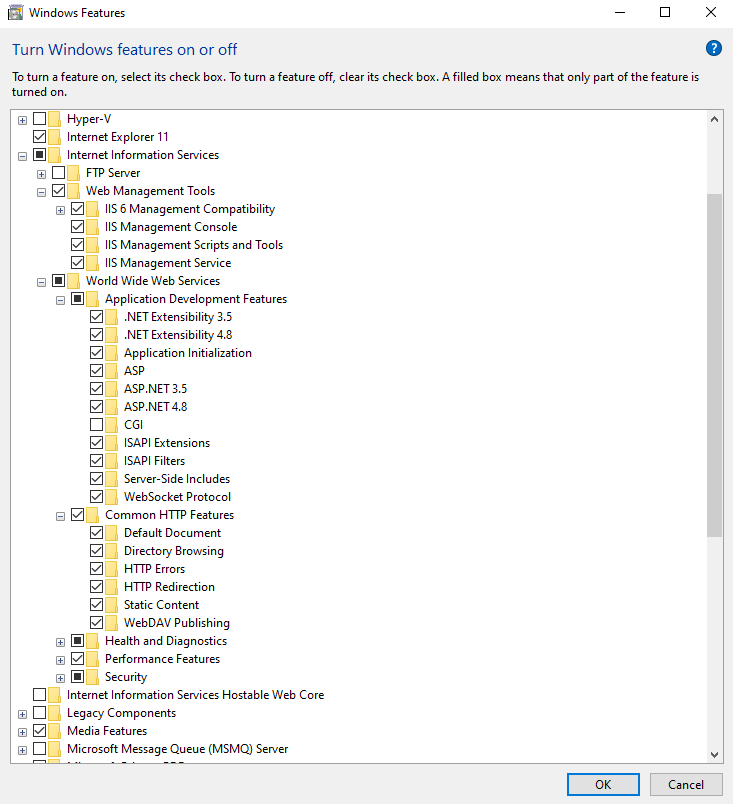
Task: Click the blue help question mark icon
Action: pos(714,49)
